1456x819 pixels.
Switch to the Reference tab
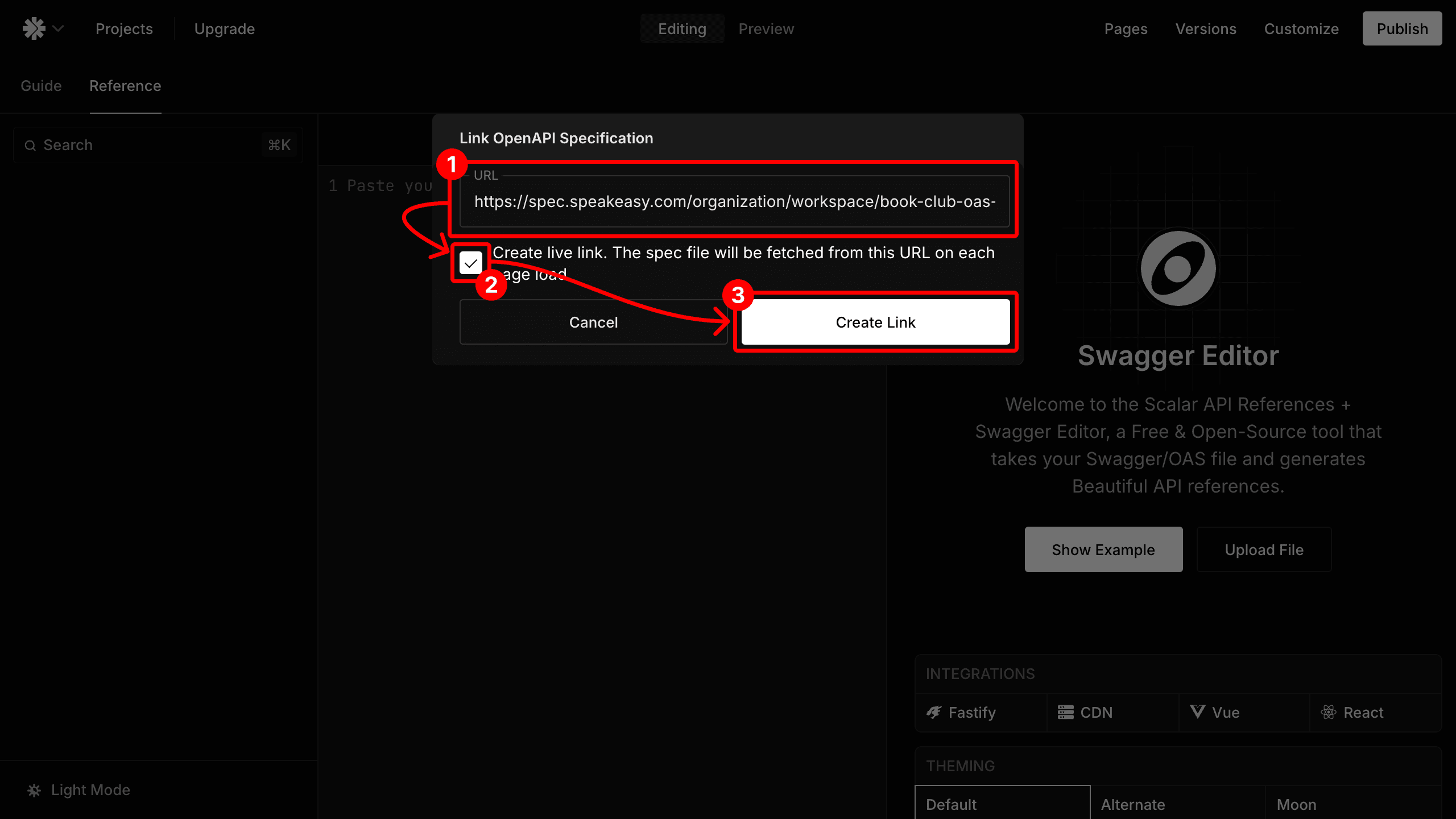tap(125, 86)
